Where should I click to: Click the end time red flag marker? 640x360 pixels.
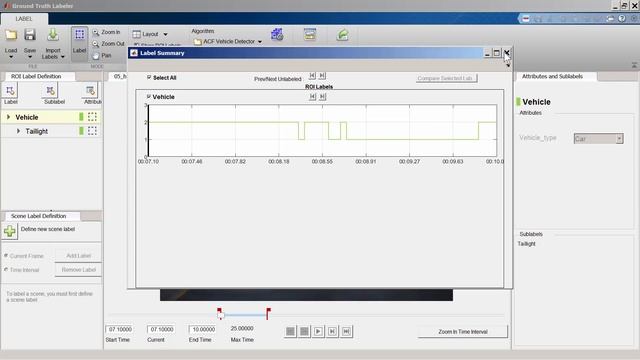pyautogui.click(x=268, y=313)
